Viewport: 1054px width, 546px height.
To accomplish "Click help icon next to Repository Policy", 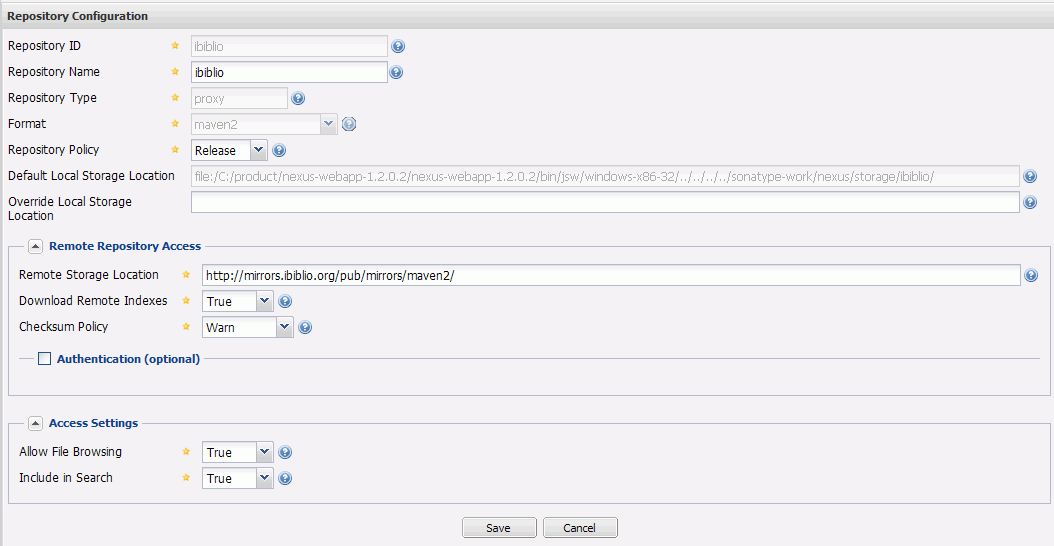I will (279, 150).
